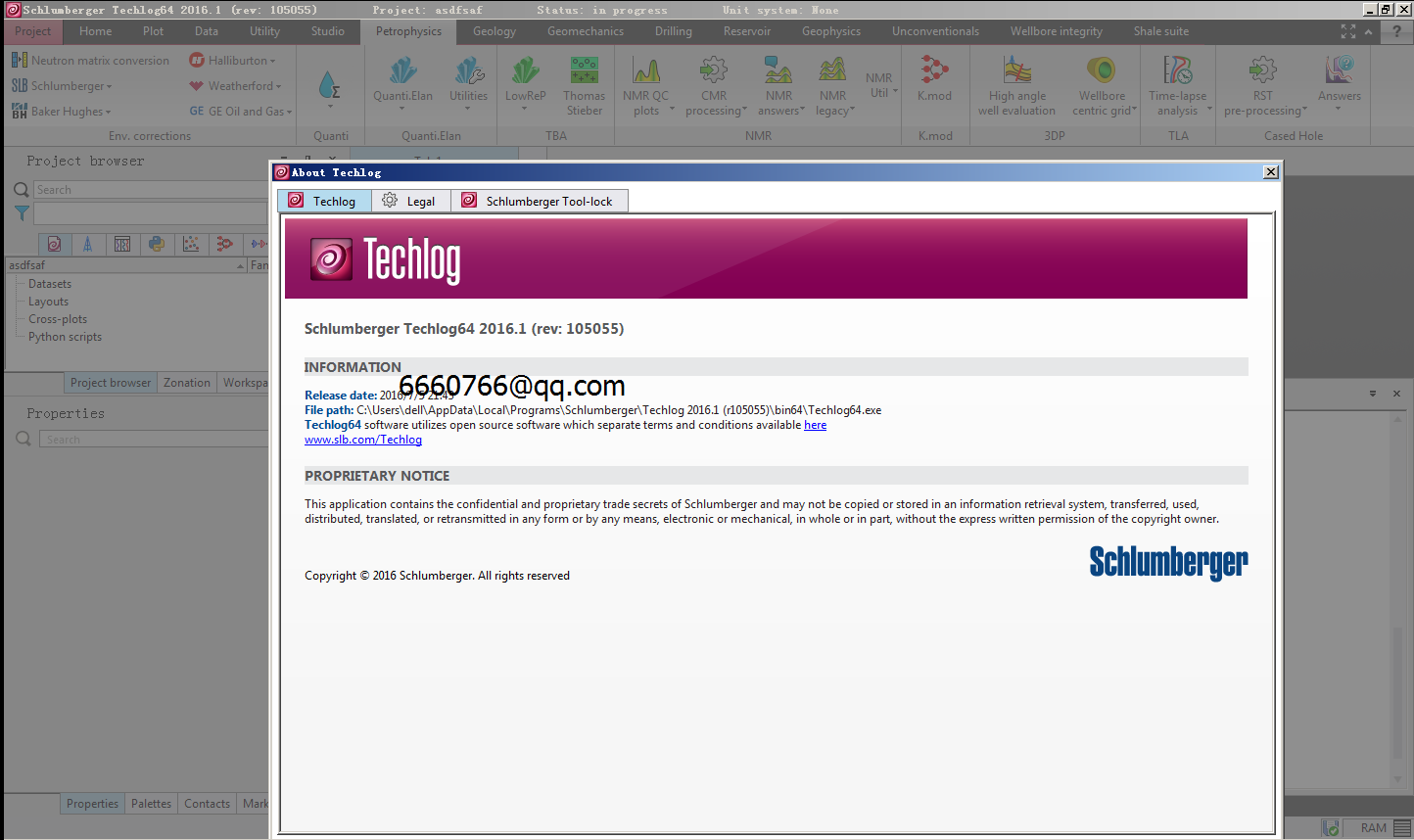
Task: Select Python scripts in the project tree
Action: 65,337
